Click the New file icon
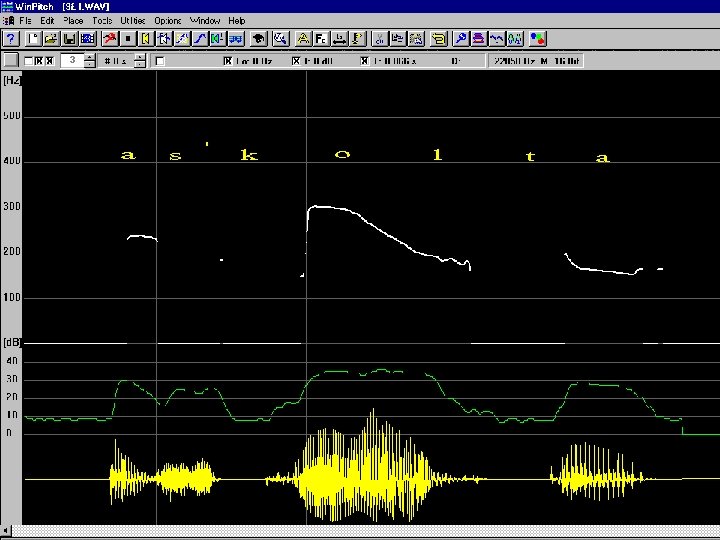720x540 pixels. click(32, 39)
